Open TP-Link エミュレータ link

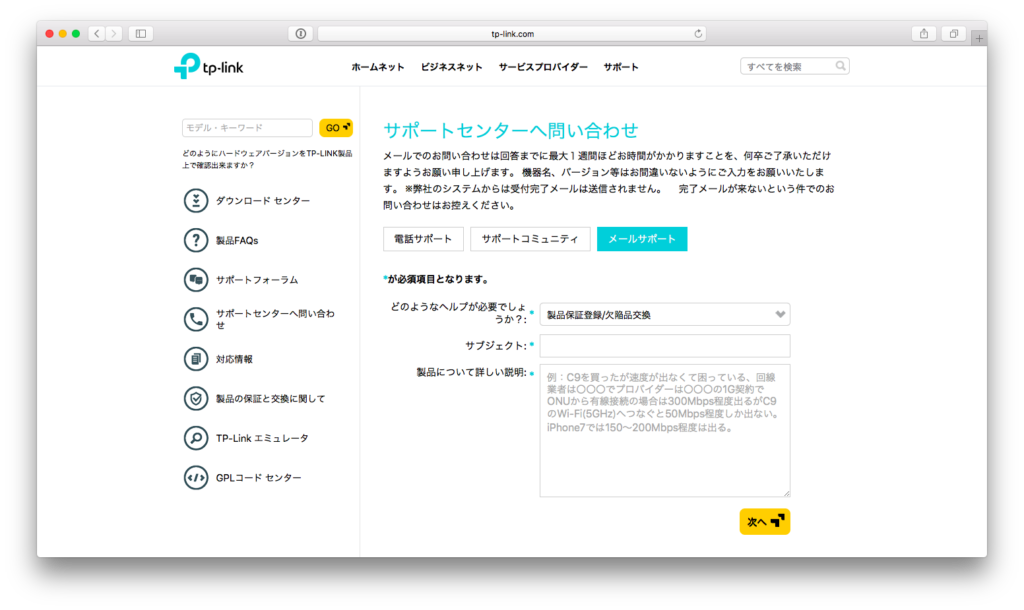tap(262, 438)
